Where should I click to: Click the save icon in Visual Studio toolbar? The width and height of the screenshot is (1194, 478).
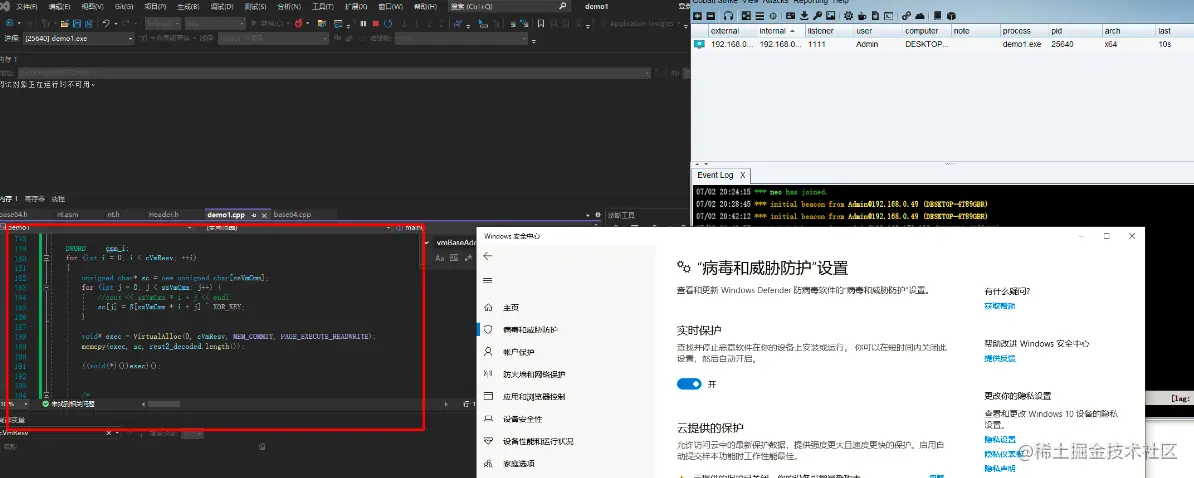tap(77, 24)
